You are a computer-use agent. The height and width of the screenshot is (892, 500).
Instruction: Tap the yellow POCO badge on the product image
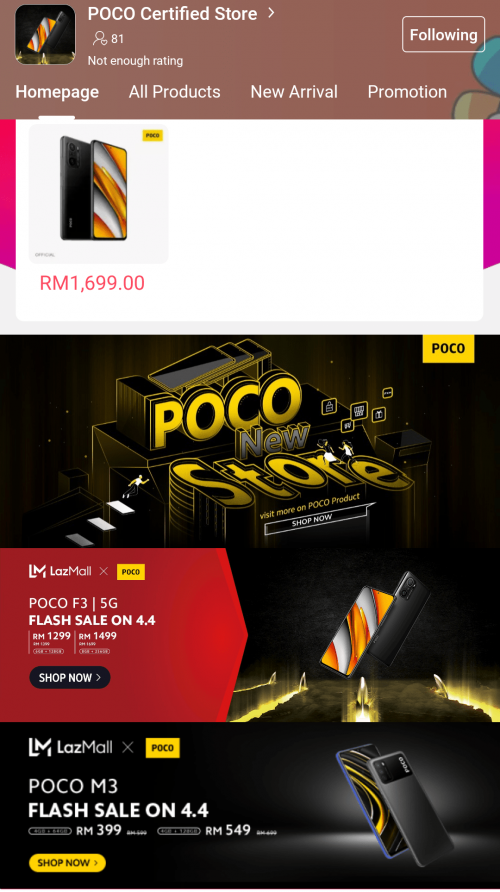point(152,135)
